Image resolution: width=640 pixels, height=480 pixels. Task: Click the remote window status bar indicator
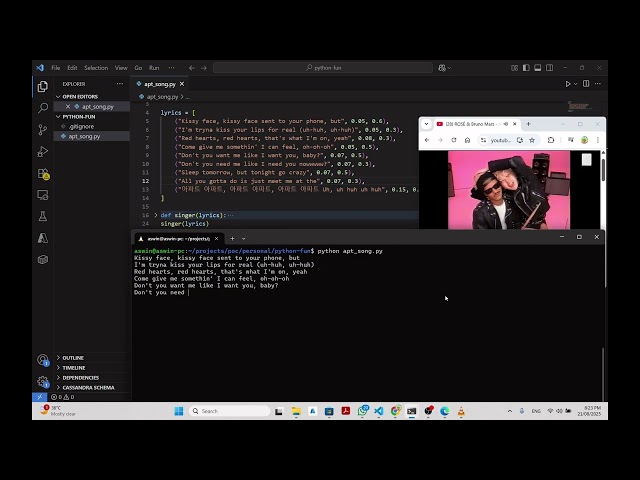pyautogui.click(x=40, y=397)
